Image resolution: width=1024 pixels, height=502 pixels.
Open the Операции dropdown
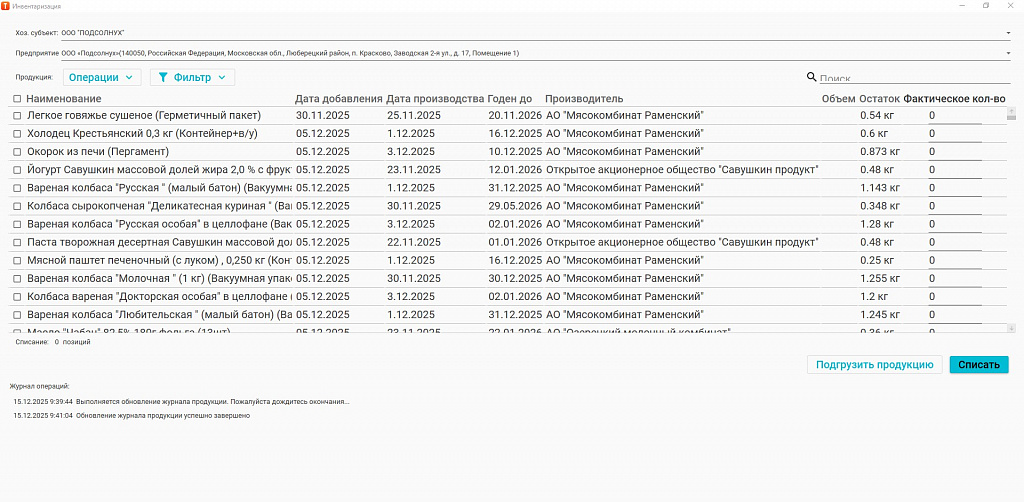point(103,77)
